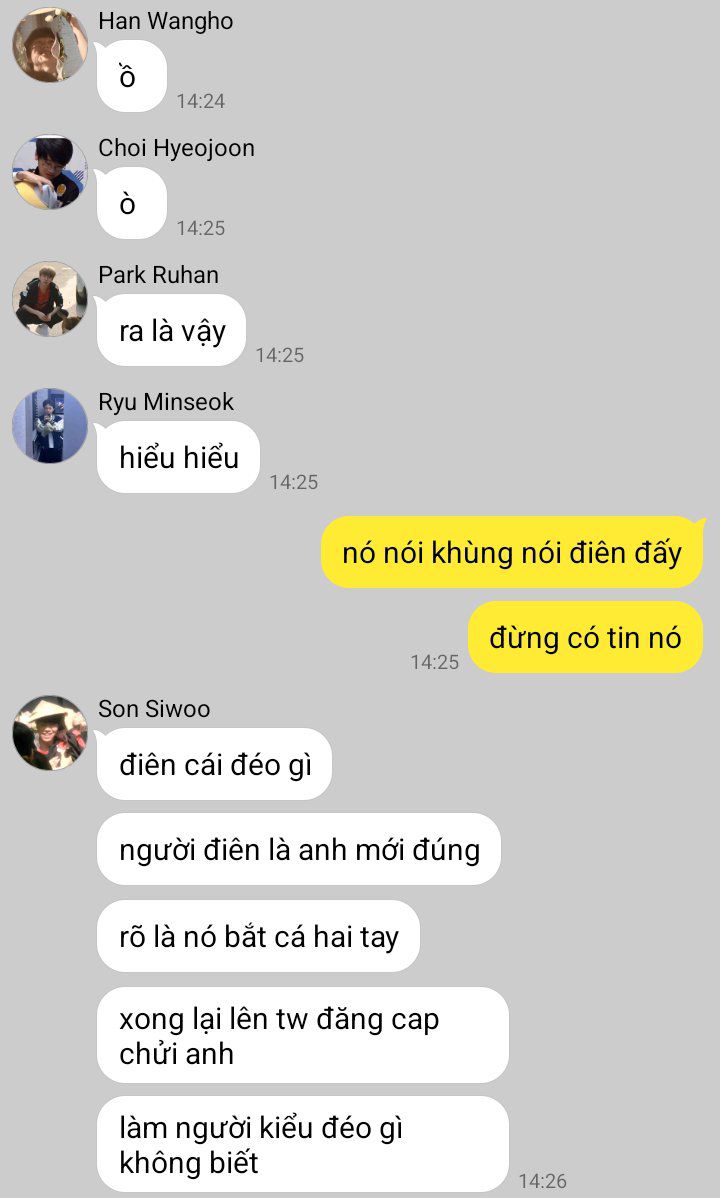Tap the "ò" message from Choi Hyeojoon

click(131, 203)
